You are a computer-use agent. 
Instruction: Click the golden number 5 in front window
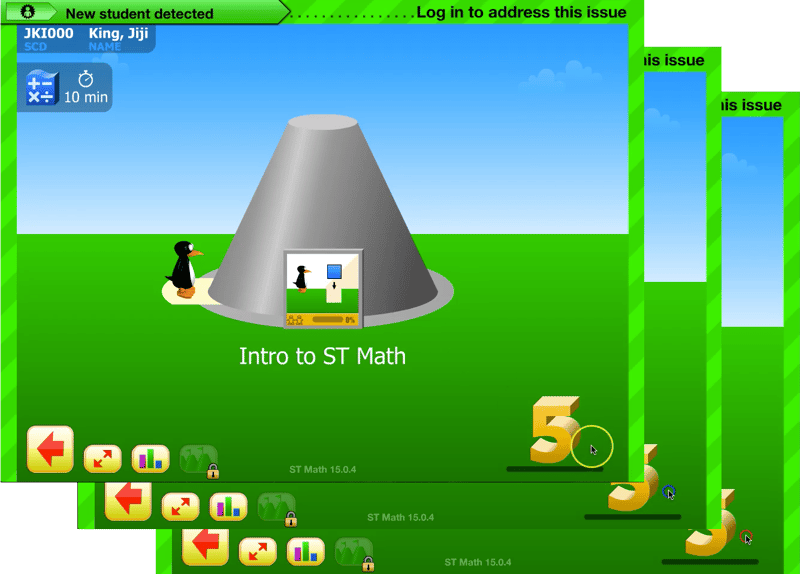[x=554, y=430]
